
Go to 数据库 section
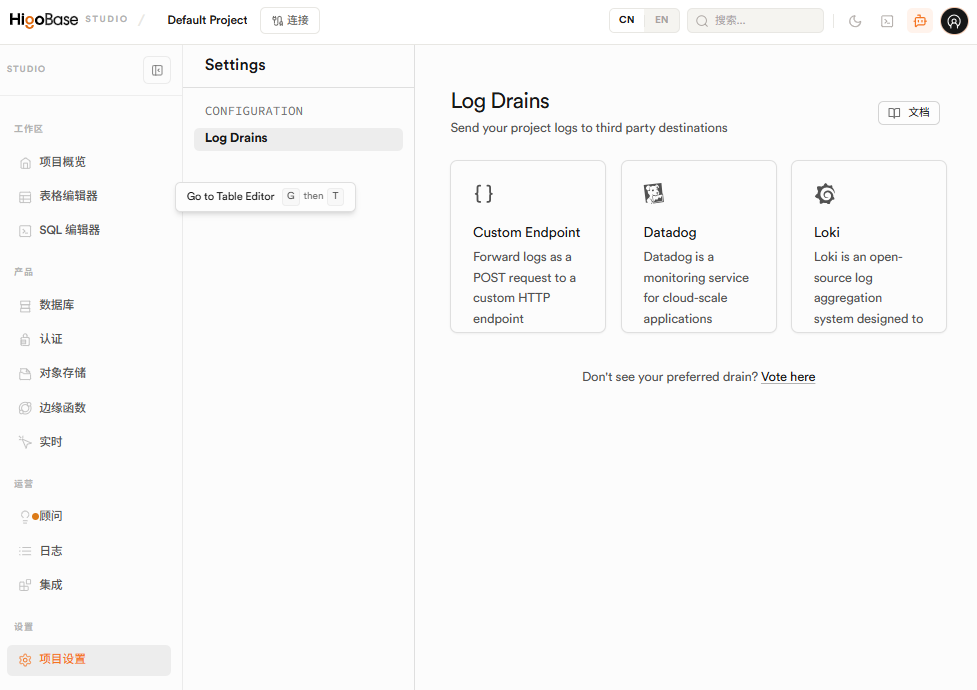[88, 305]
